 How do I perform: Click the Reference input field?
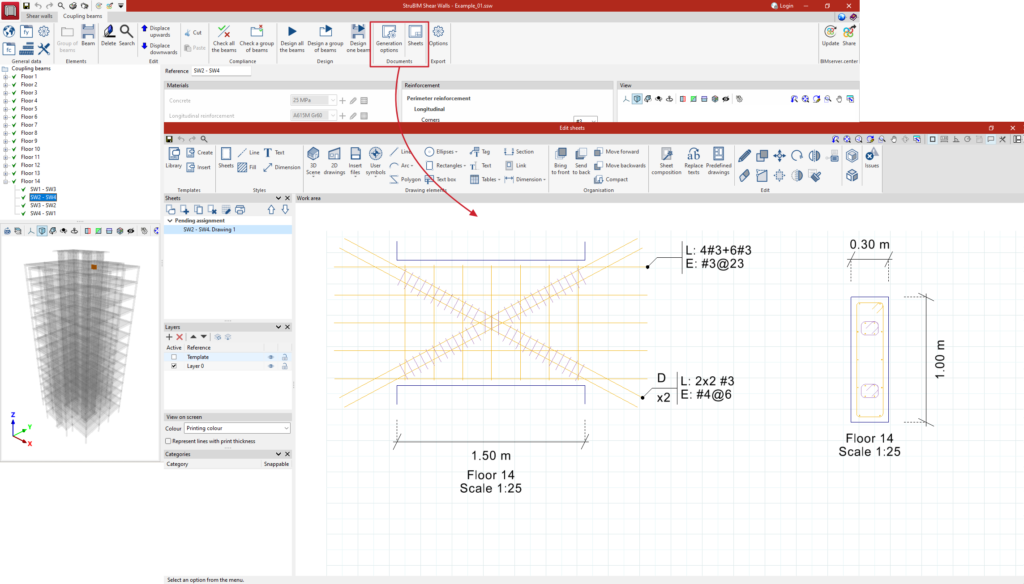pos(220,71)
